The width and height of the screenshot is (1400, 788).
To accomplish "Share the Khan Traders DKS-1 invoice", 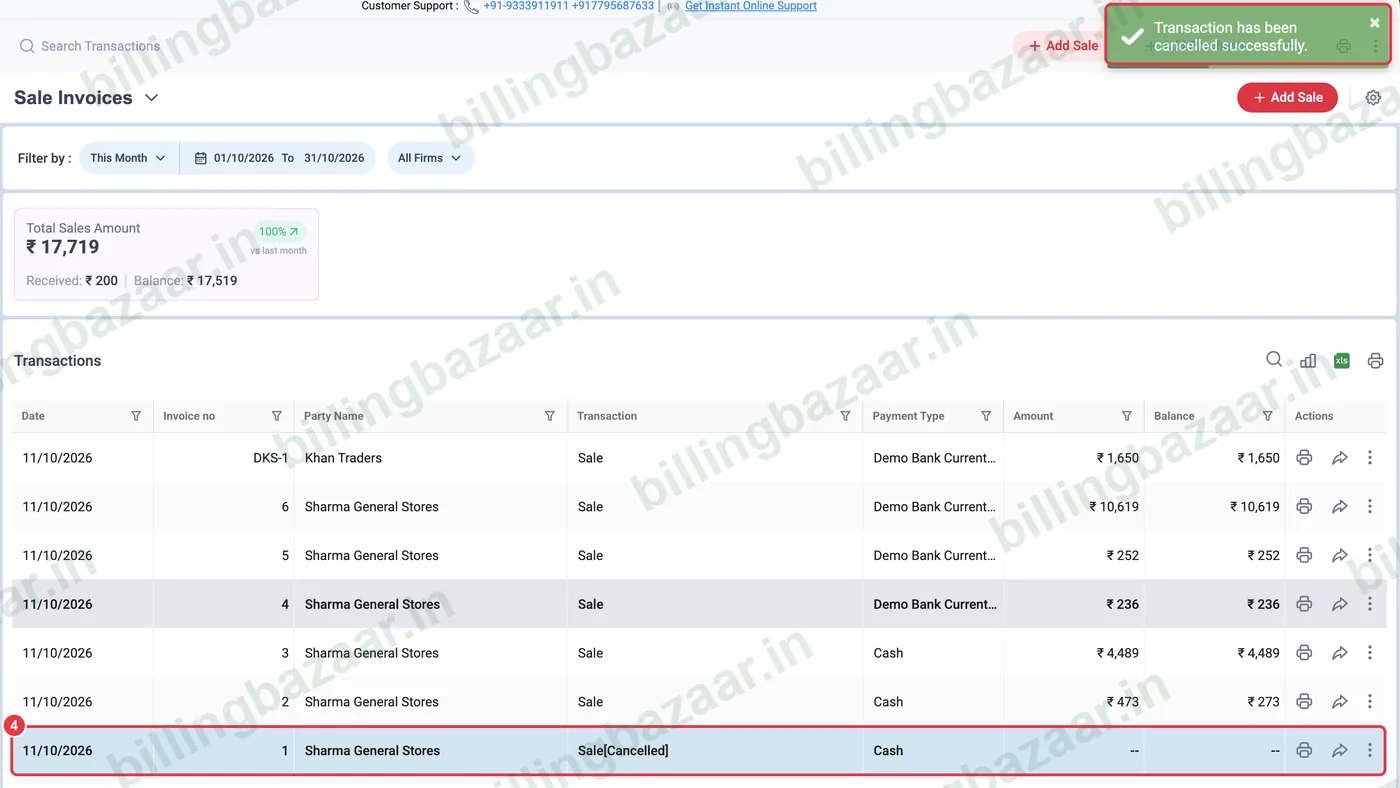I will point(1340,458).
